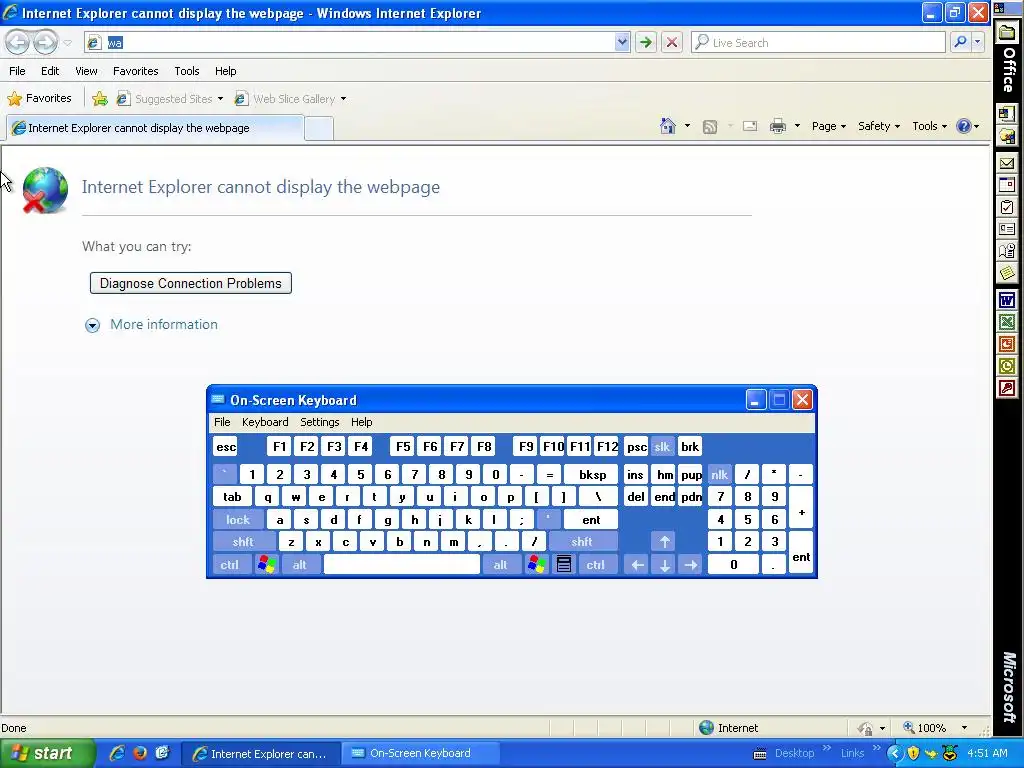Toggle the left alt key on keyboard
The image size is (1024, 768).
click(300, 564)
